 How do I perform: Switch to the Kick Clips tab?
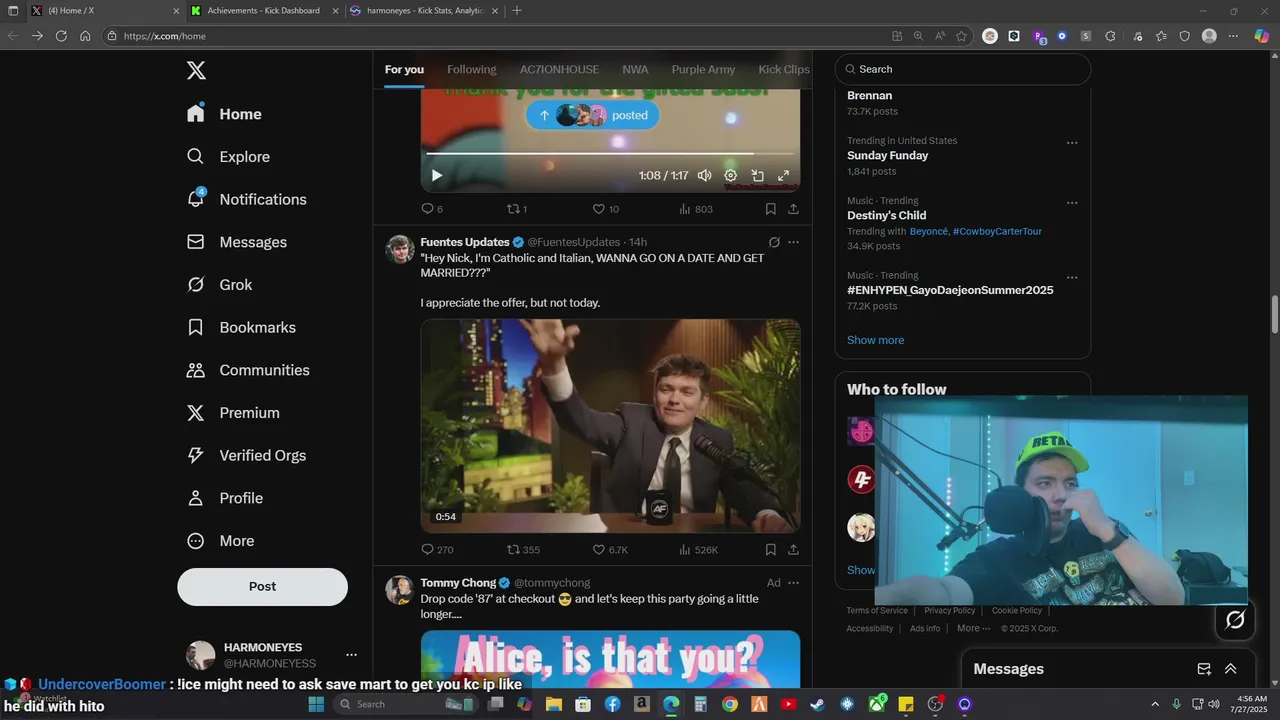[x=784, y=69]
